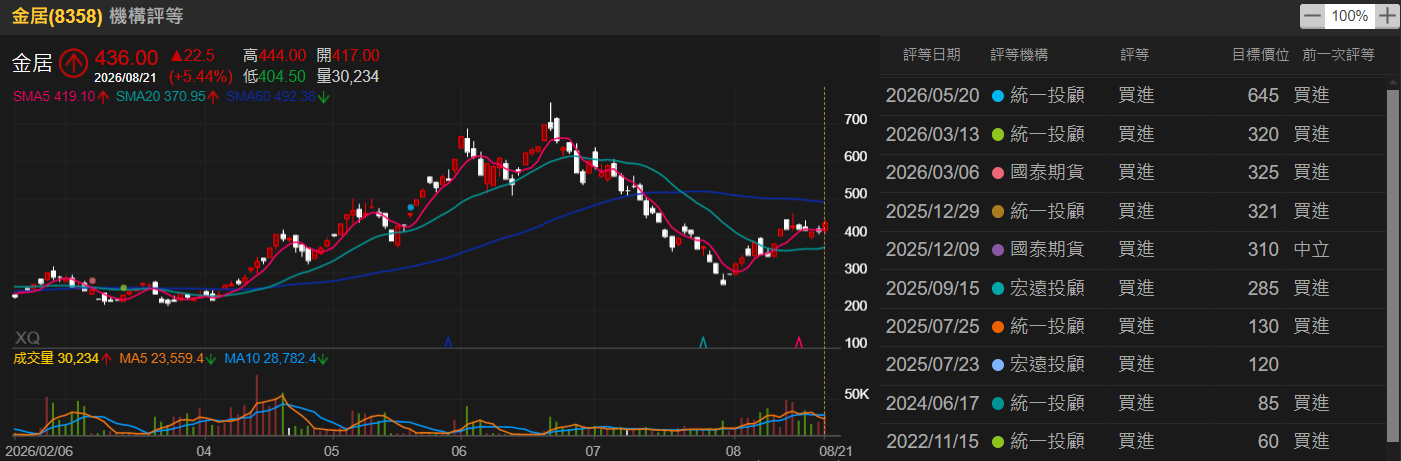The width and height of the screenshot is (1401, 461).
Task: Click the green dot in the 2026/03/13 row
Action: (x=996, y=134)
